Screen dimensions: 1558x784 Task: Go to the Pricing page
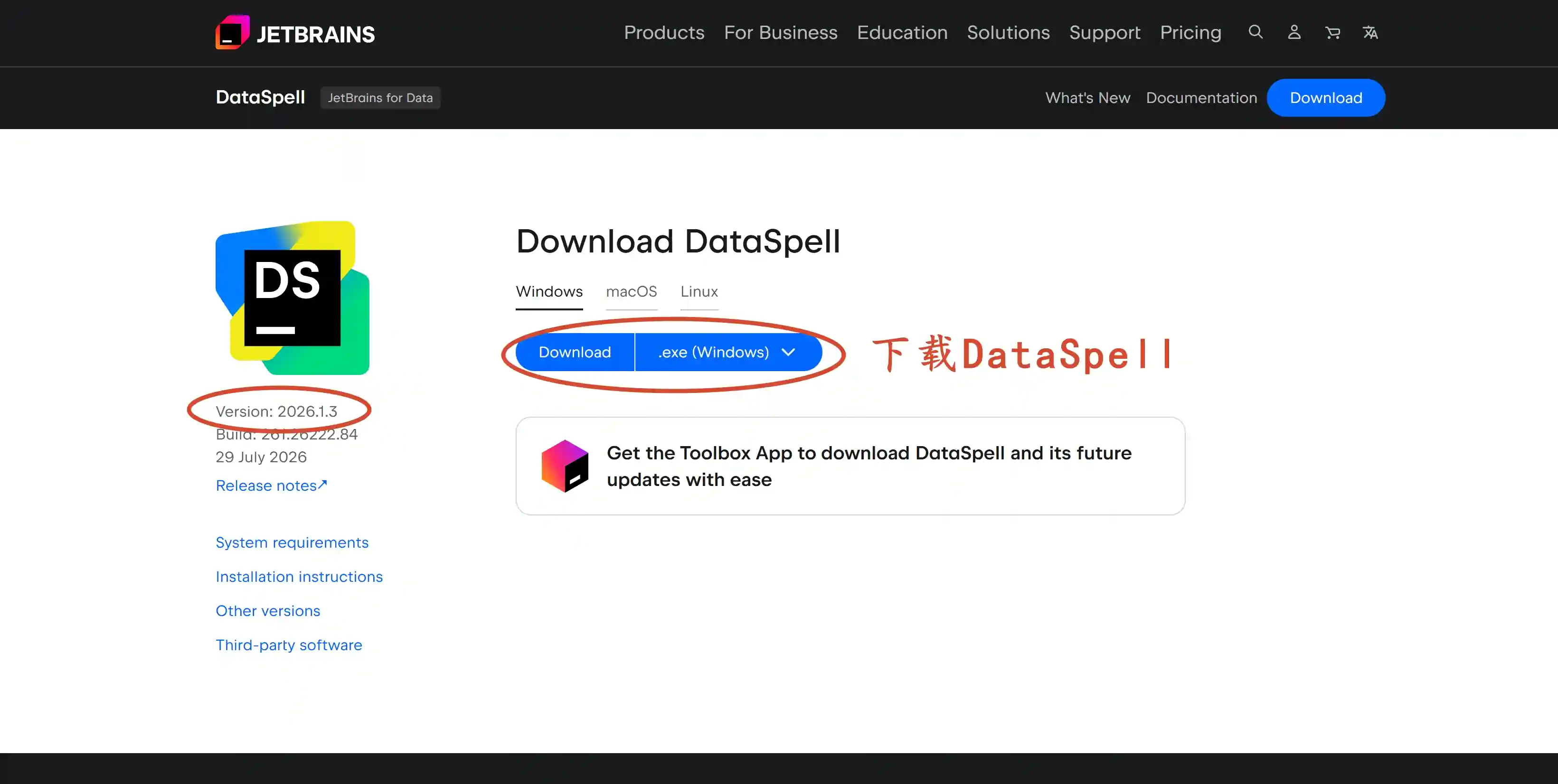pyautogui.click(x=1190, y=33)
